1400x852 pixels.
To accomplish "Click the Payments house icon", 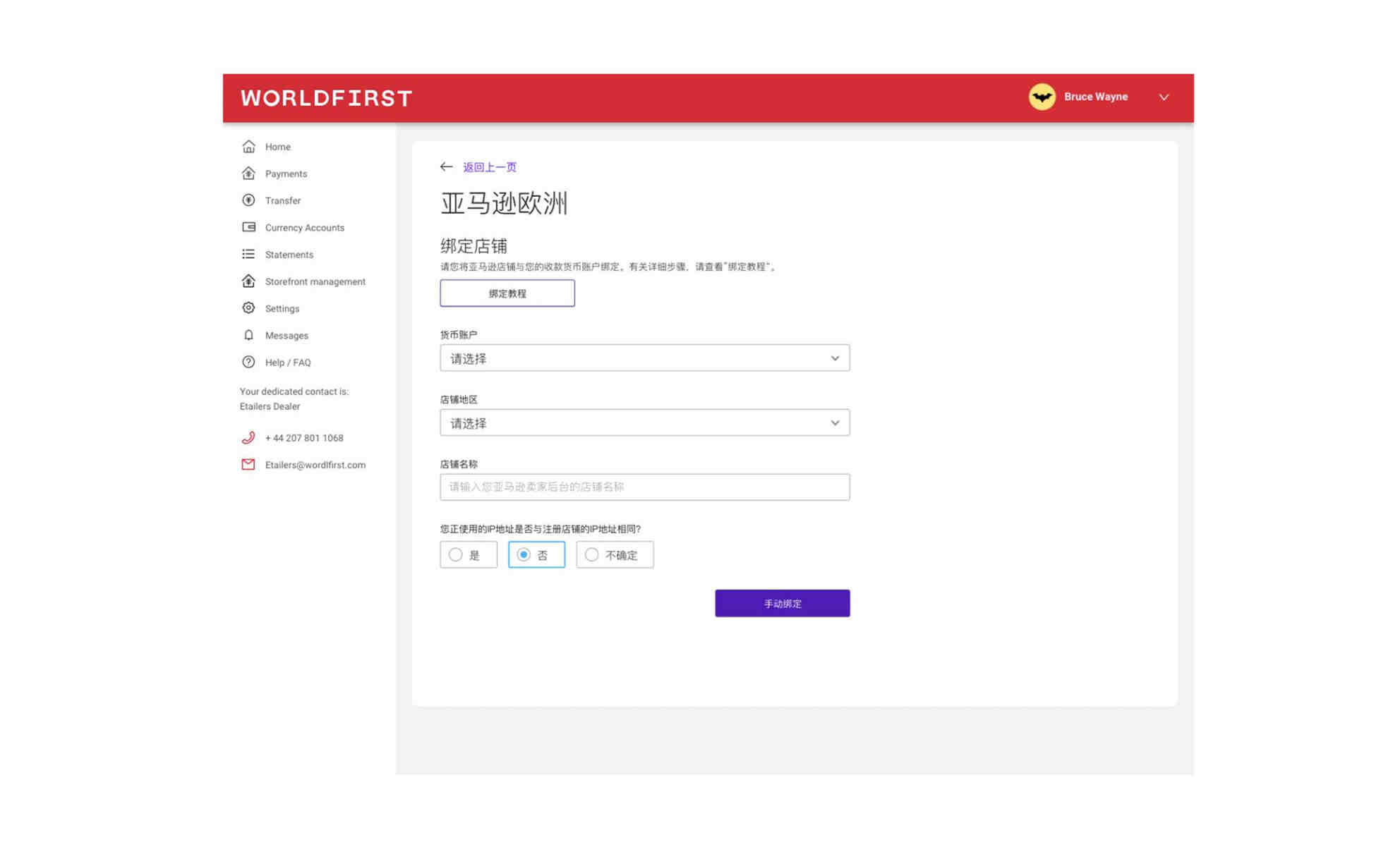I will point(248,174).
